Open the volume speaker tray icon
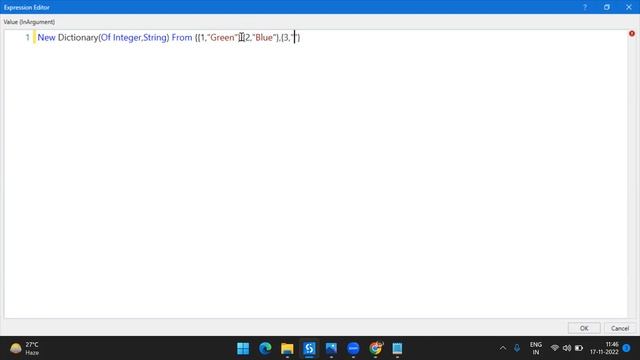640x360 pixels. 567,348
